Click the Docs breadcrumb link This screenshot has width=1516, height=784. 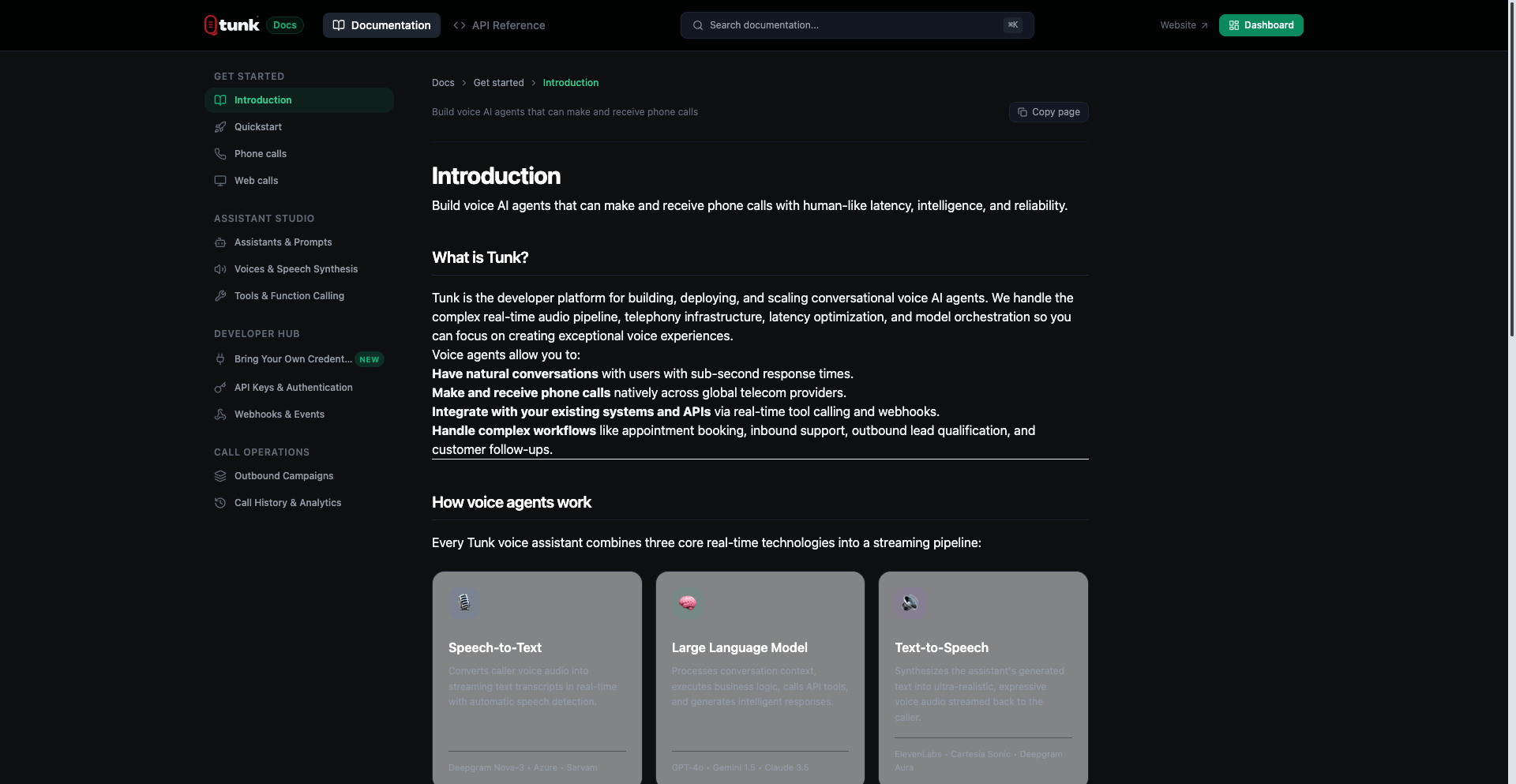point(443,83)
